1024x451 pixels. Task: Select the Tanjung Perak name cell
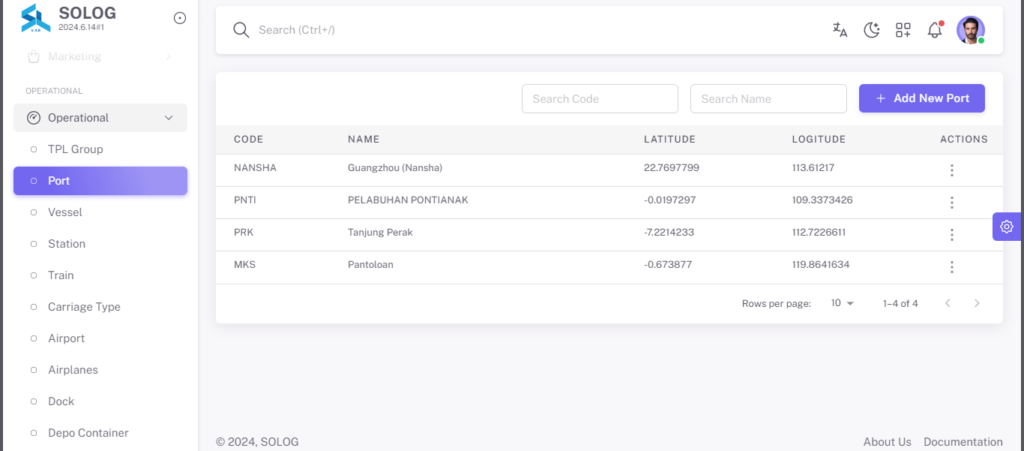[380, 232]
